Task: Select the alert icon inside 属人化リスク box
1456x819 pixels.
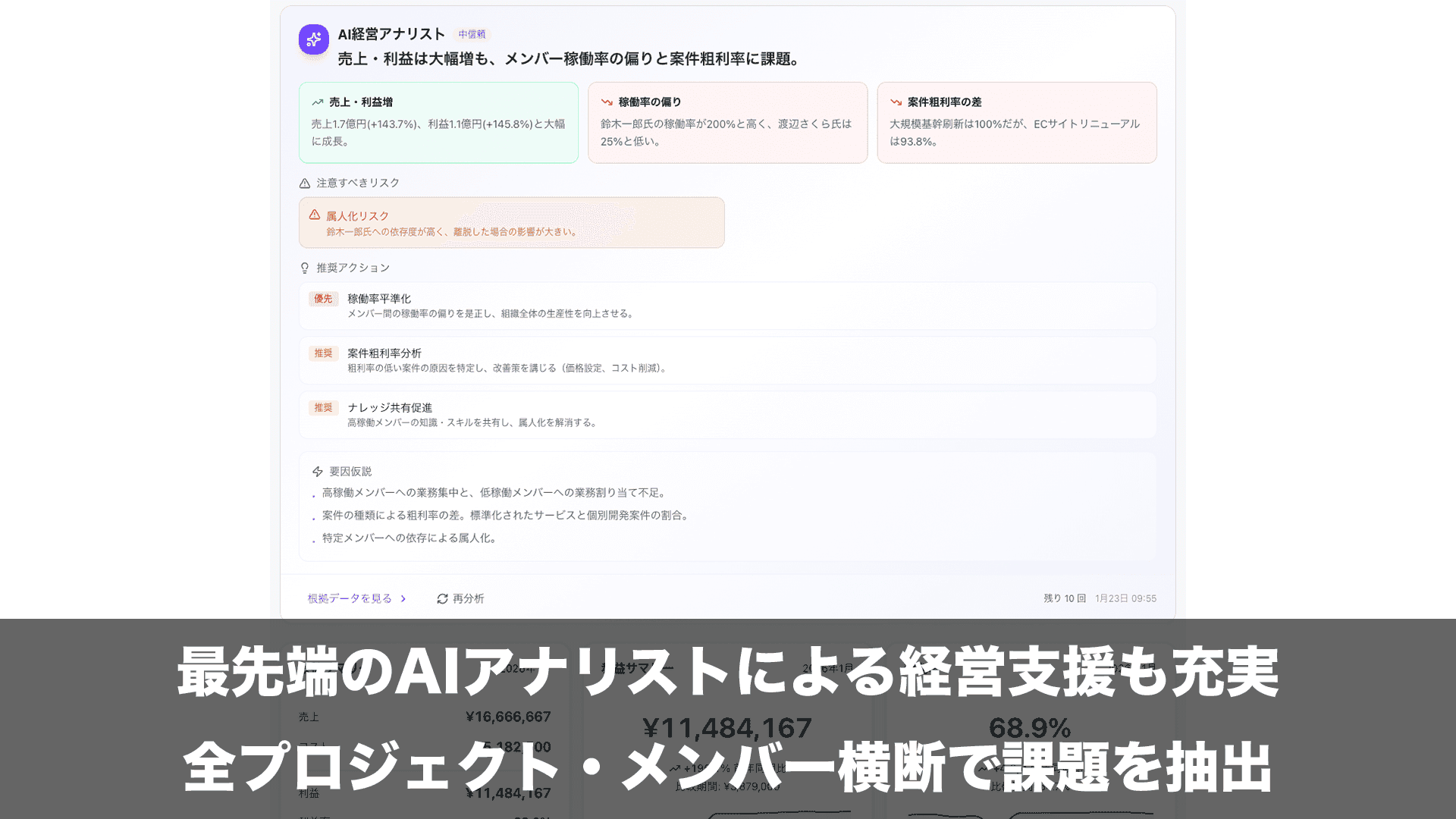Action: coord(315,216)
